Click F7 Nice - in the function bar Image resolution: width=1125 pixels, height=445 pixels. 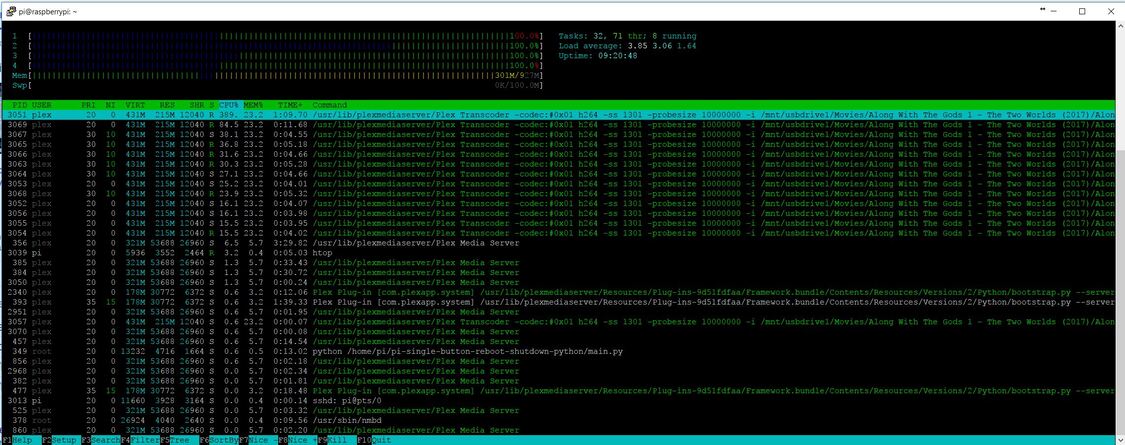coord(258,440)
